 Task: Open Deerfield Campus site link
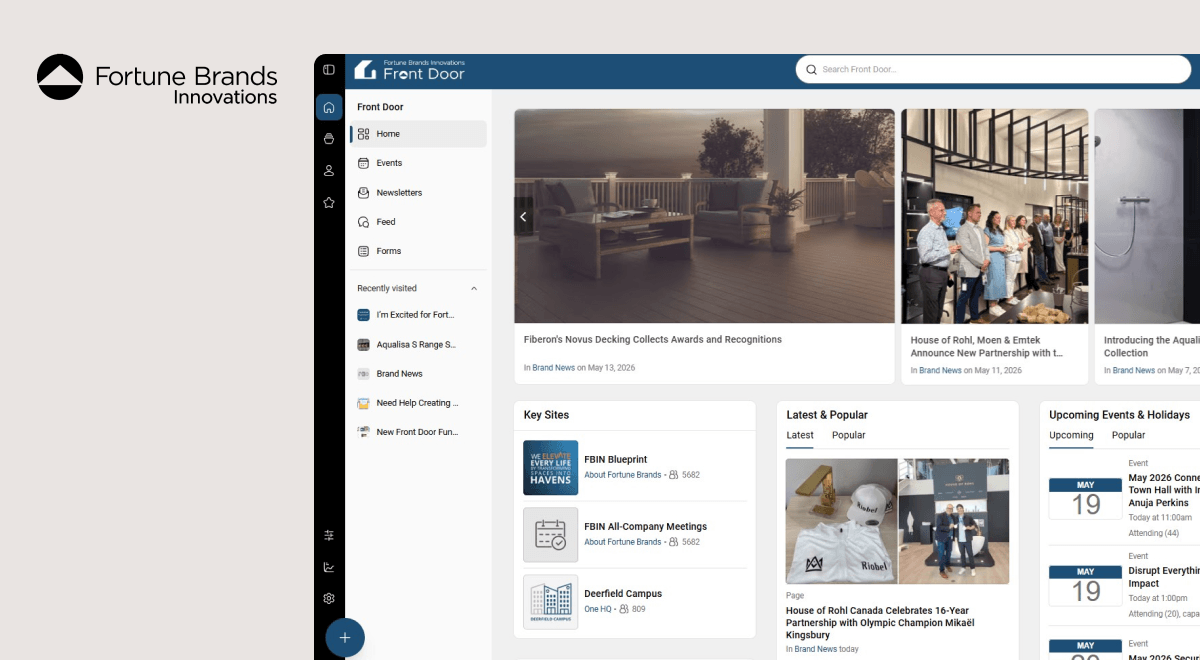(623, 594)
